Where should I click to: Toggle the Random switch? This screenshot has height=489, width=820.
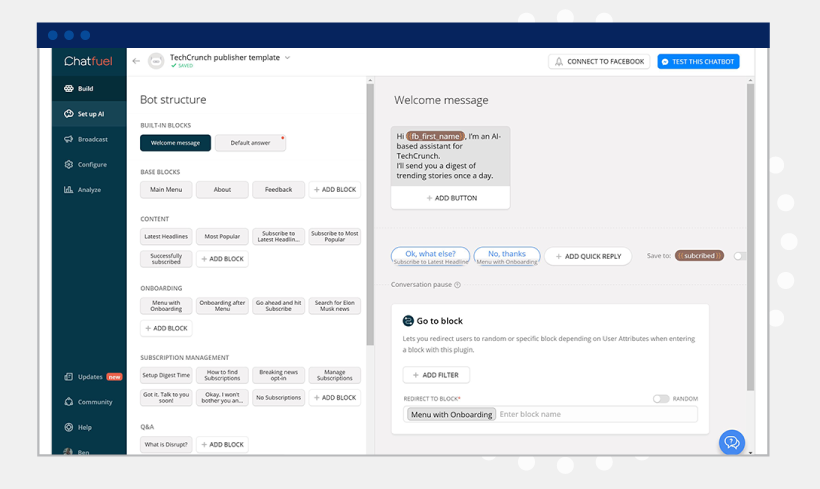[x=661, y=399]
